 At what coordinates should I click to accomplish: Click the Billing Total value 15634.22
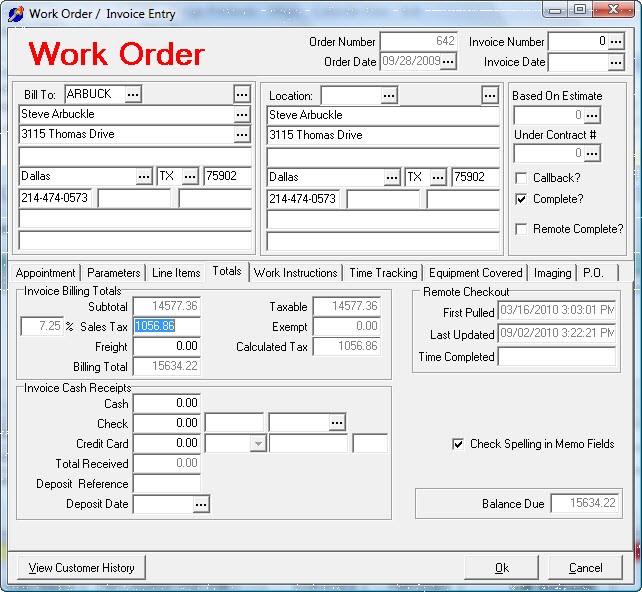(x=167, y=366)
